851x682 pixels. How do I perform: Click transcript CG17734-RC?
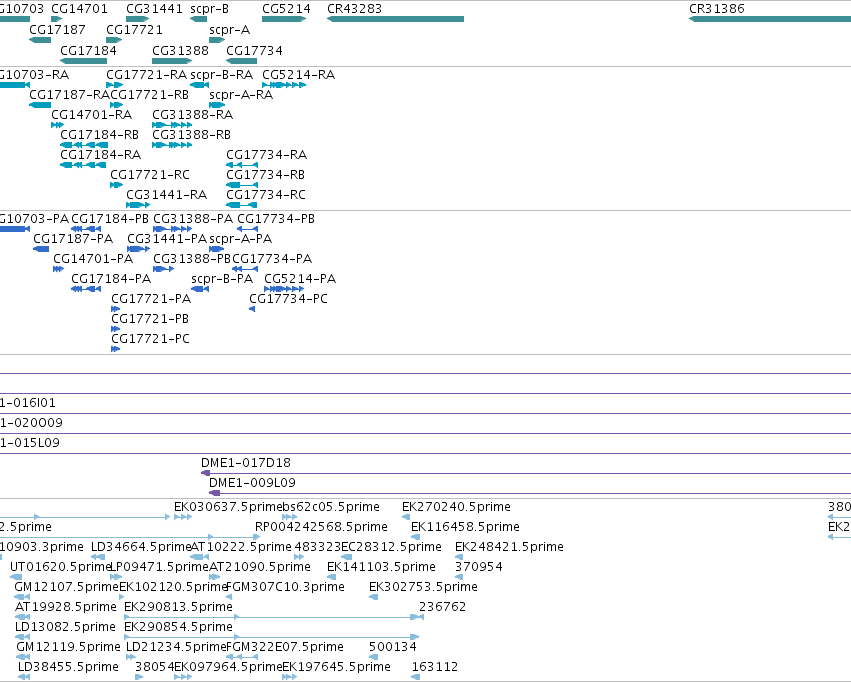(266, 194)
